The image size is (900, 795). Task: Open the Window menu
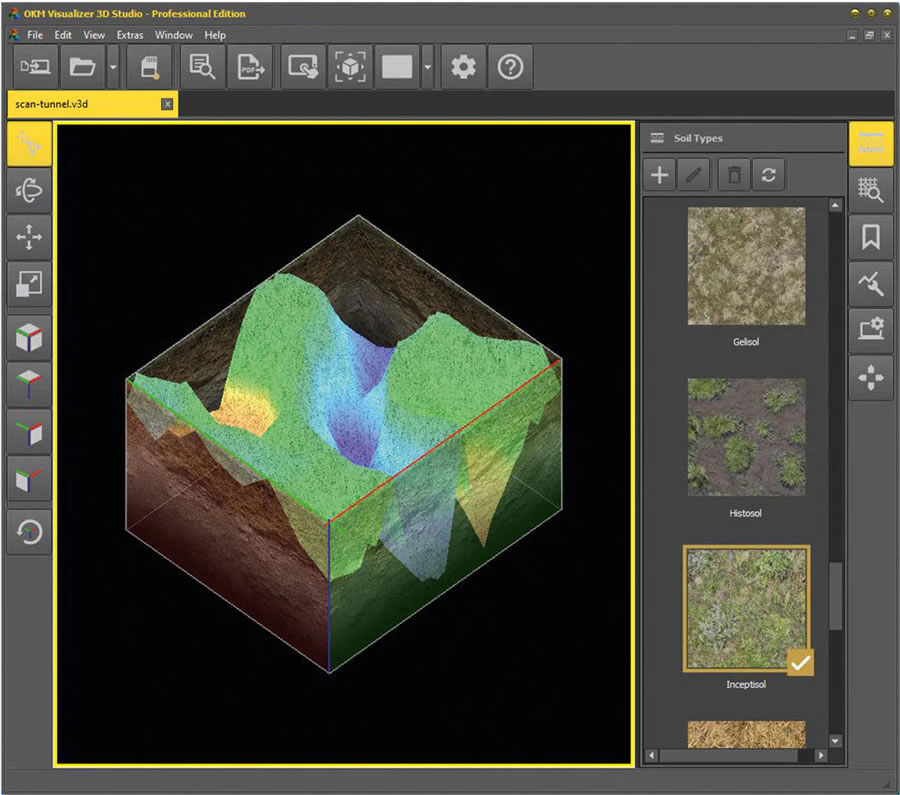[x=173, y=35]
